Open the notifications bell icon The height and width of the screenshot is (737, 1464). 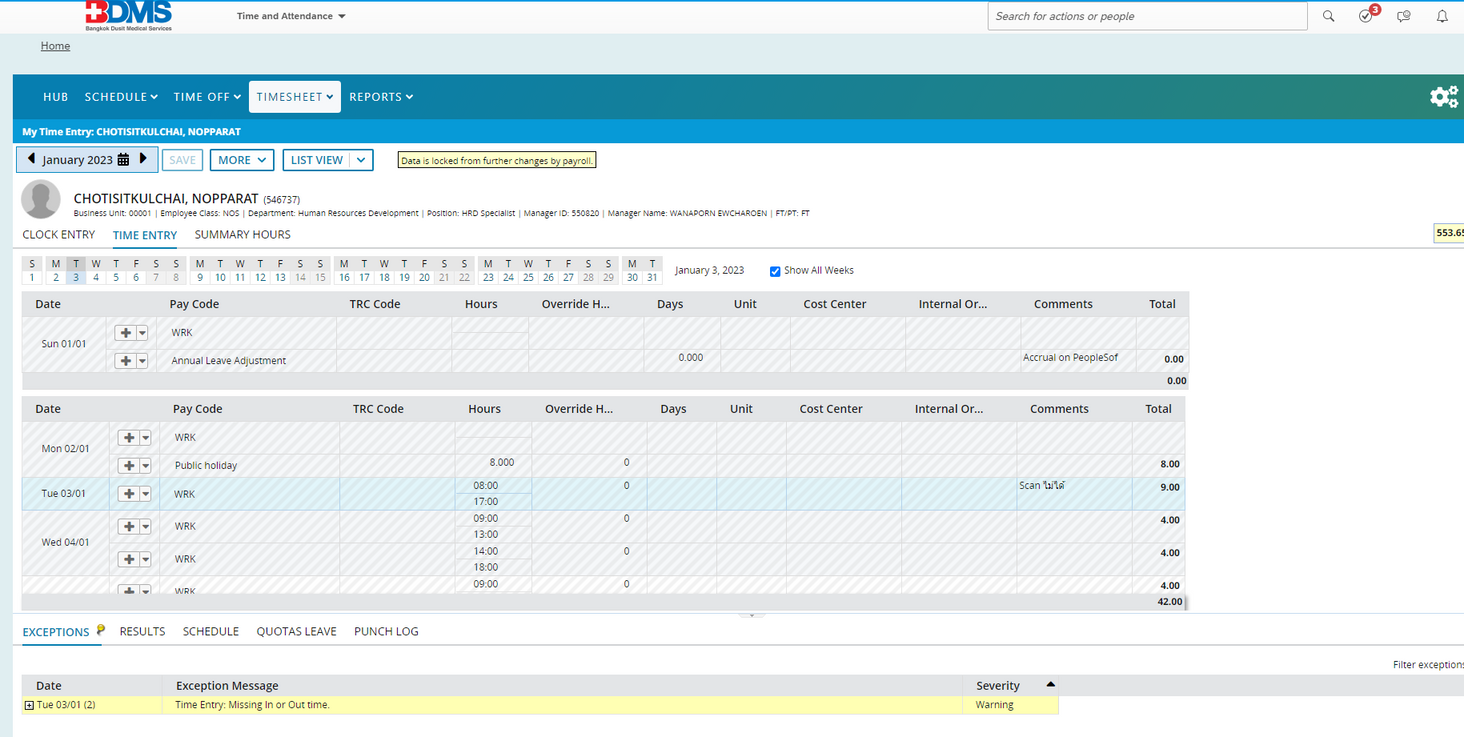(1442, 16)
